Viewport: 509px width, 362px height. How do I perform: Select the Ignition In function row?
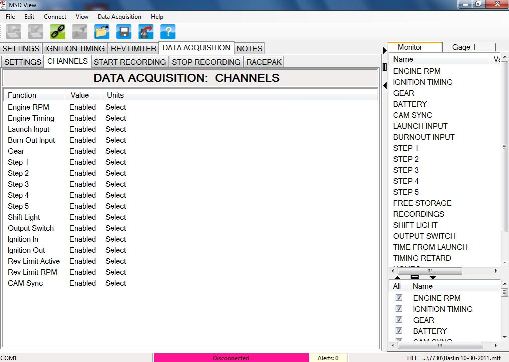23,239
